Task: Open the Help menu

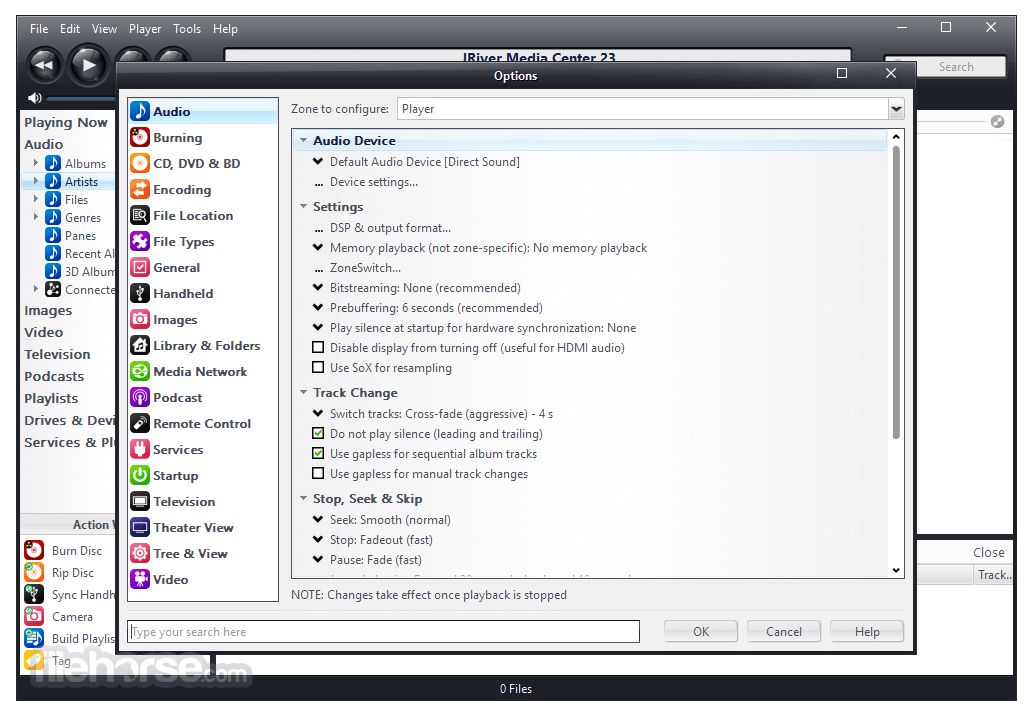Action: [225, 29]
